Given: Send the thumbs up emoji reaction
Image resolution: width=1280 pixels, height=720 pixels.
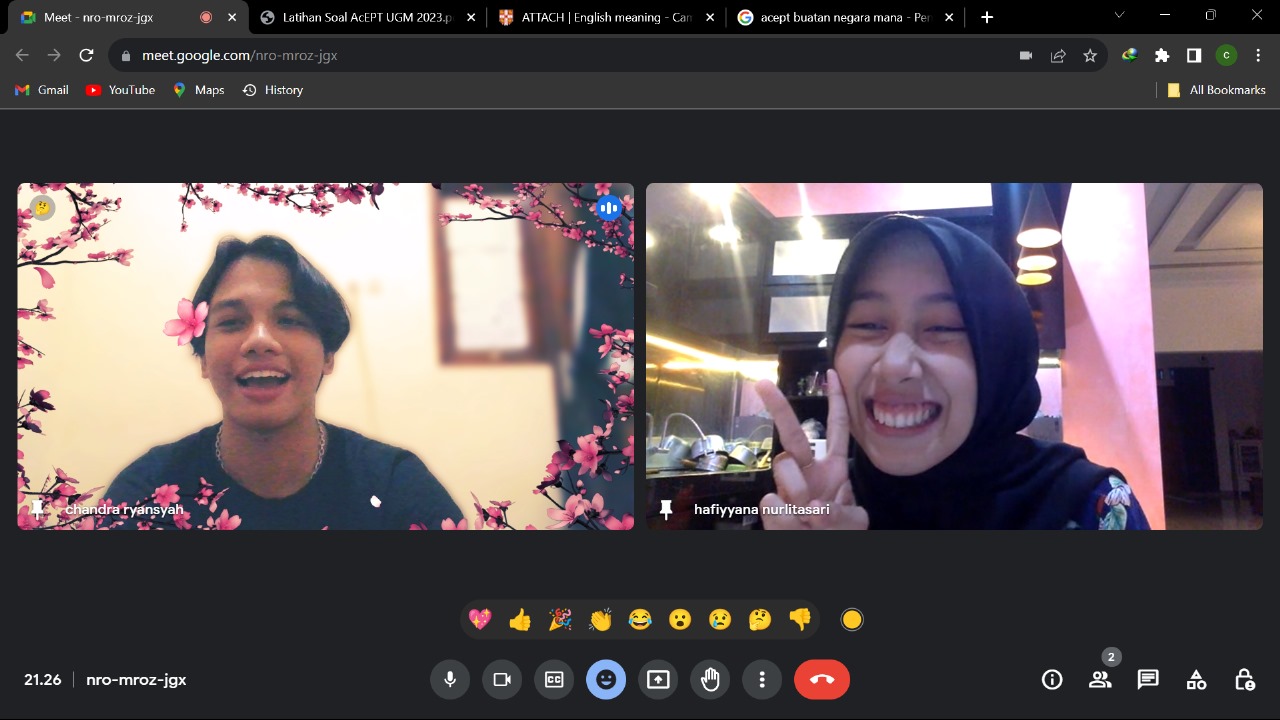Looking at the screenshot, I should pos(520,620).
